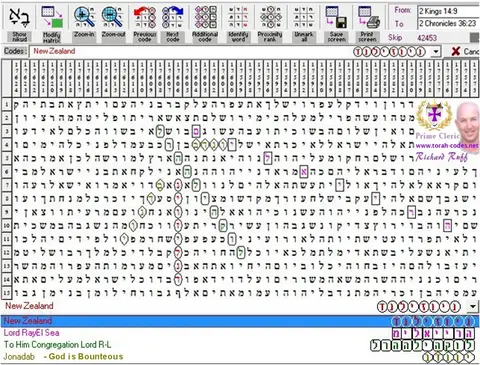Select the Lord RayEl Sea code row
The height and width of the screenshot is (365, 480).
[x=240, y=333]
